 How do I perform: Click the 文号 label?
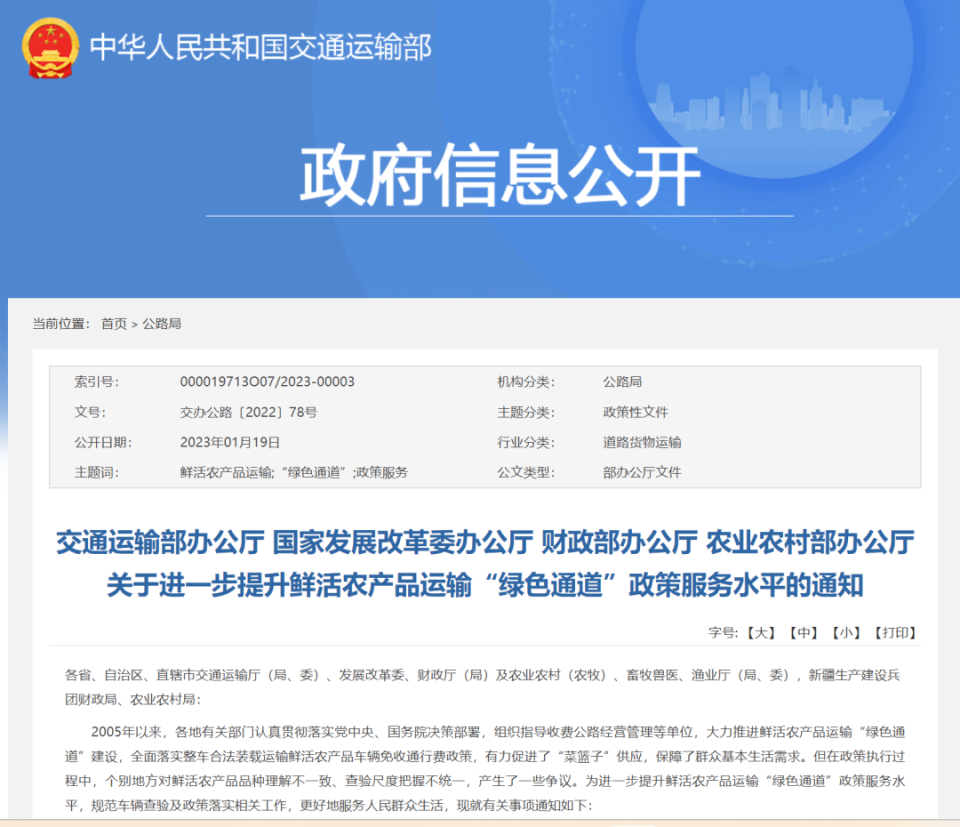tap(90, 412)
